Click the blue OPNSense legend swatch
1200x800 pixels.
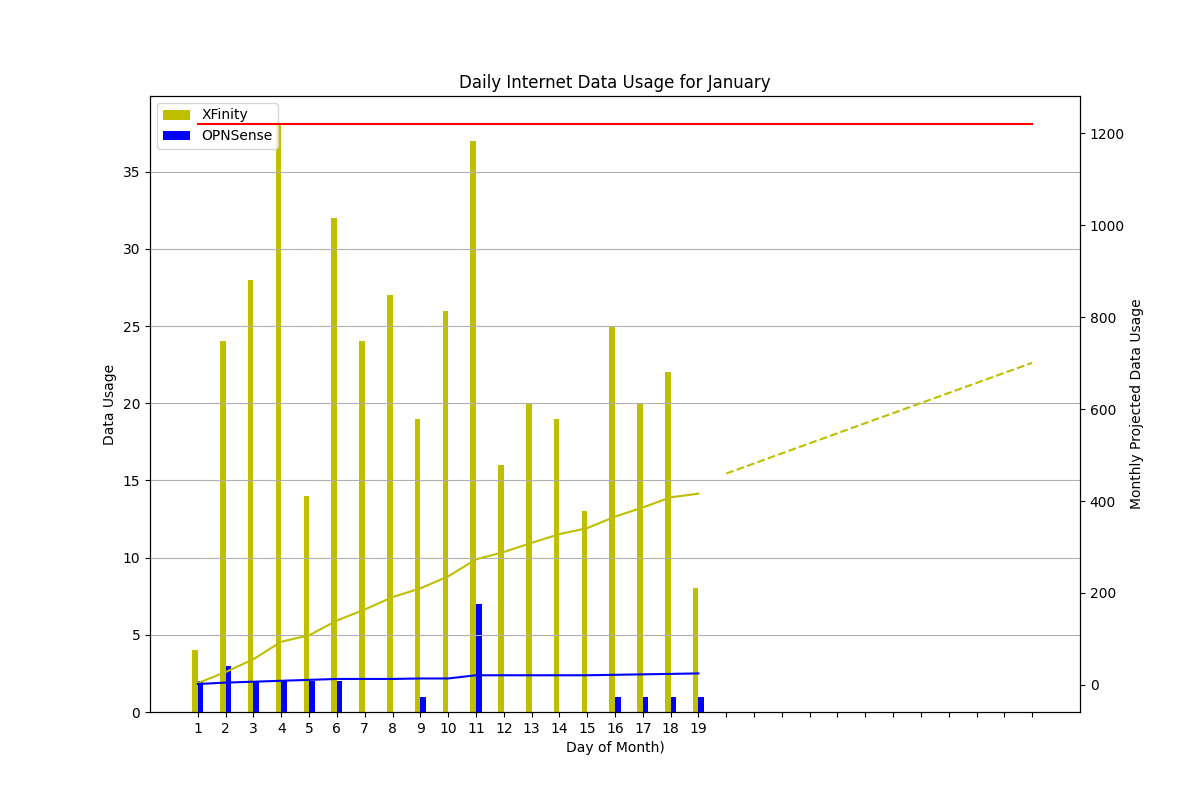pyautogui.click(x=176, y=136)
